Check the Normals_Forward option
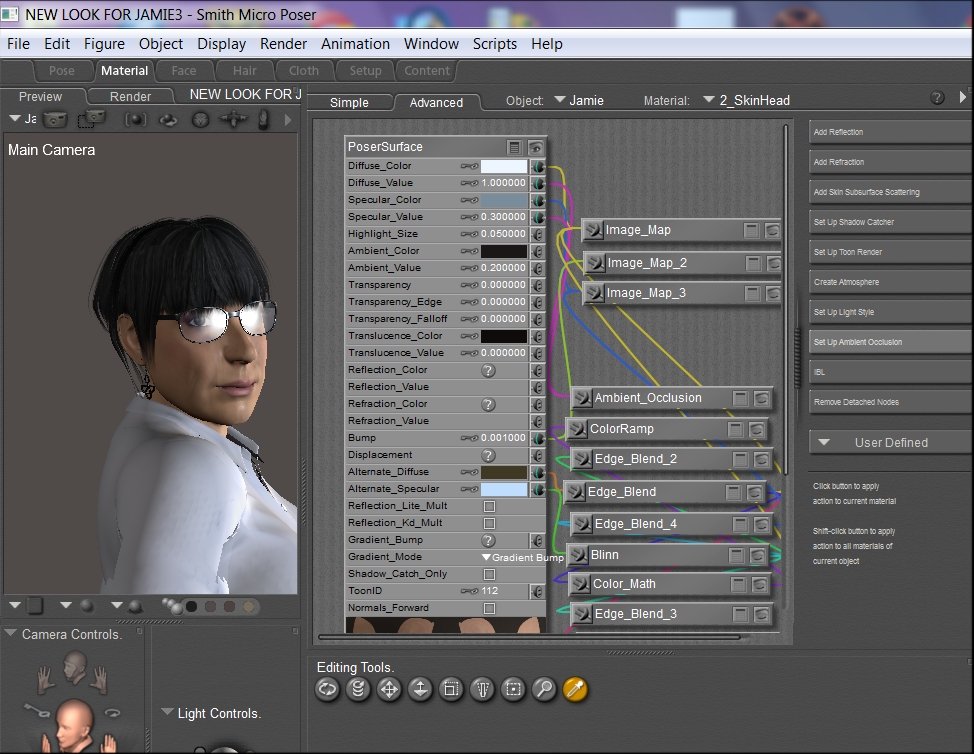The image size is (974, 754). [x=489, y=608]
